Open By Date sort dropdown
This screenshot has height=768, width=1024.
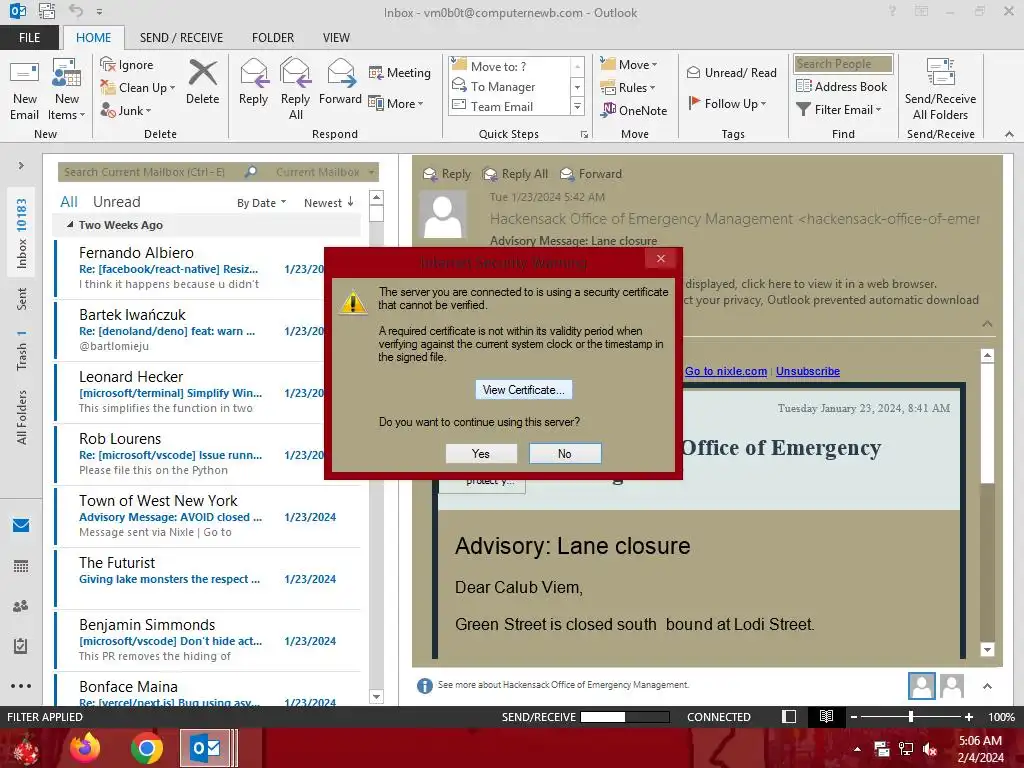click(x=261, y=202)
